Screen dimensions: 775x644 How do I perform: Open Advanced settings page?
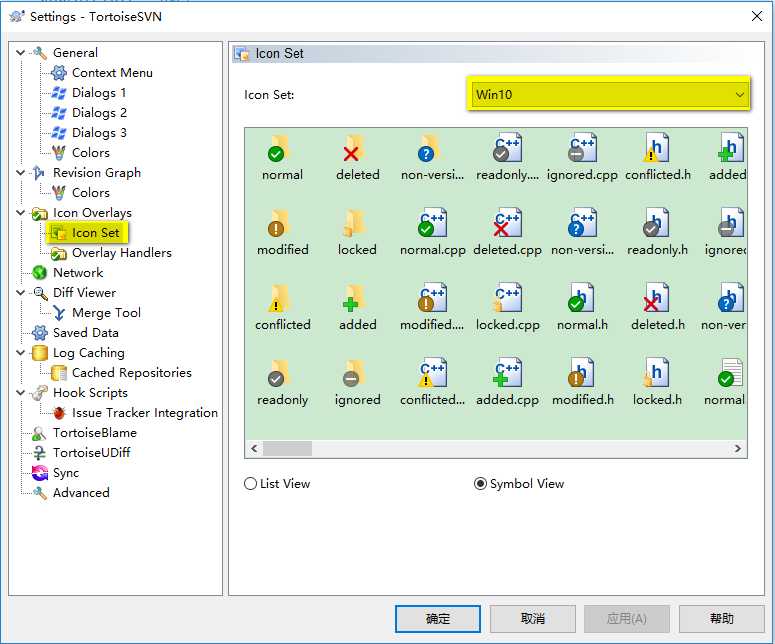(x=81, y=493)
